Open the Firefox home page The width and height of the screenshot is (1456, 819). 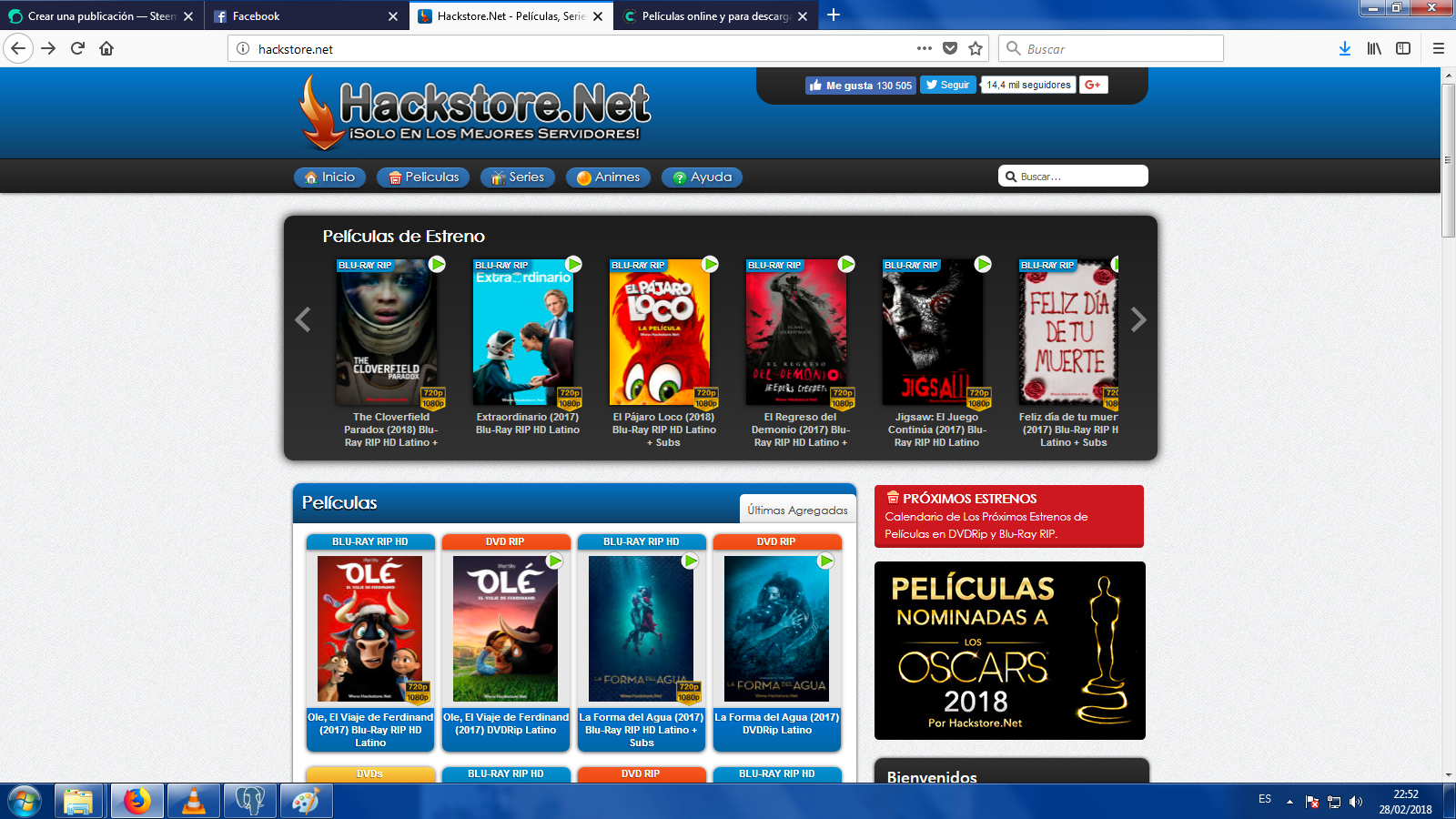click(106, 48)
